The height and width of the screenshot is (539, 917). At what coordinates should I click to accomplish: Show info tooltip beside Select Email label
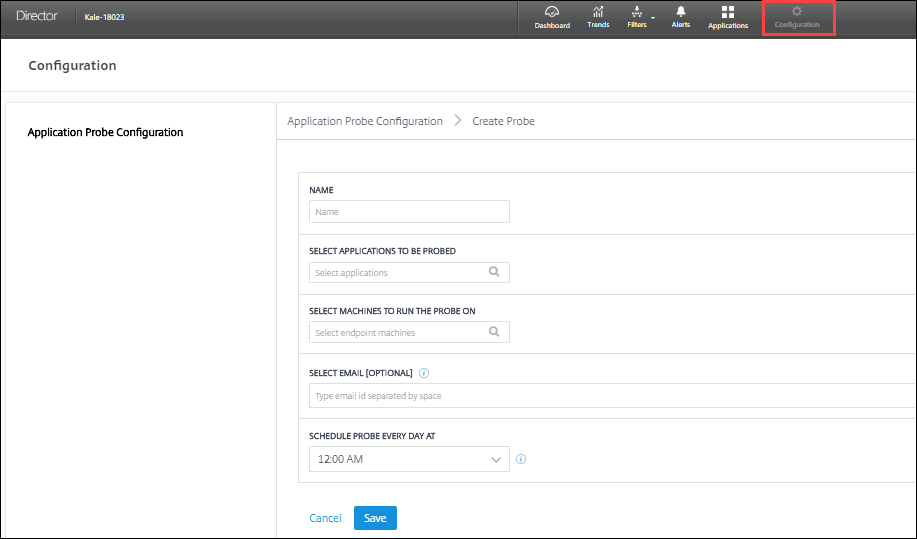pyautogui.click(x=424, y=373)
